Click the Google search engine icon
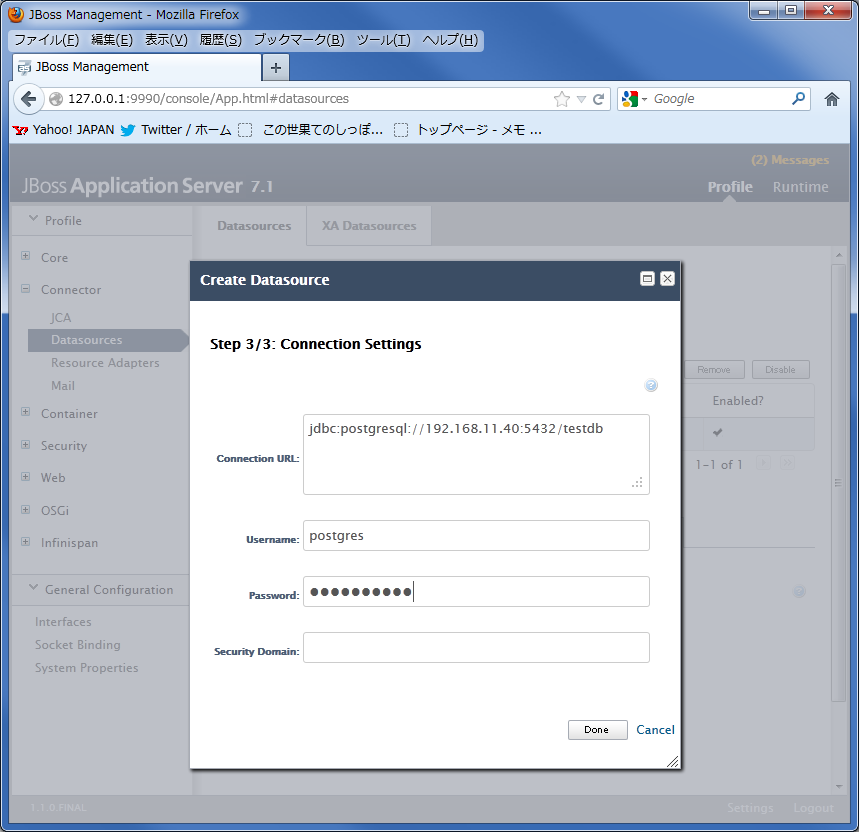Image resolution: width=859 pixels, height=832 pixels. pyautogui.click(x=631, y=99)
